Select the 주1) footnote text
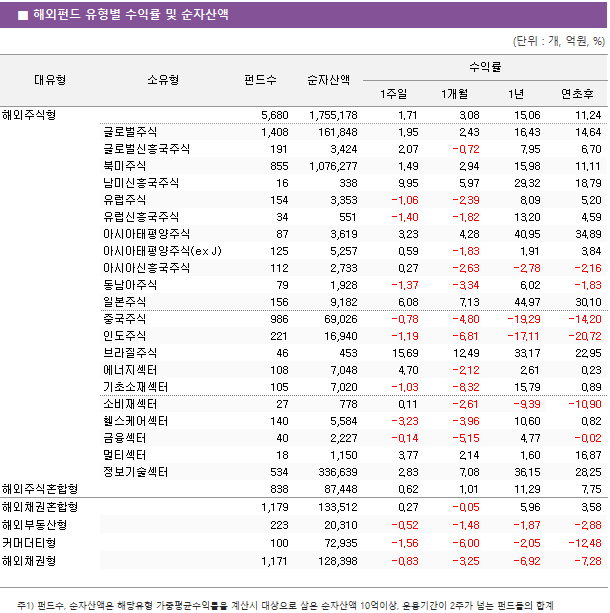This screenshot has width=610, height=613. [x=285, y=606]
